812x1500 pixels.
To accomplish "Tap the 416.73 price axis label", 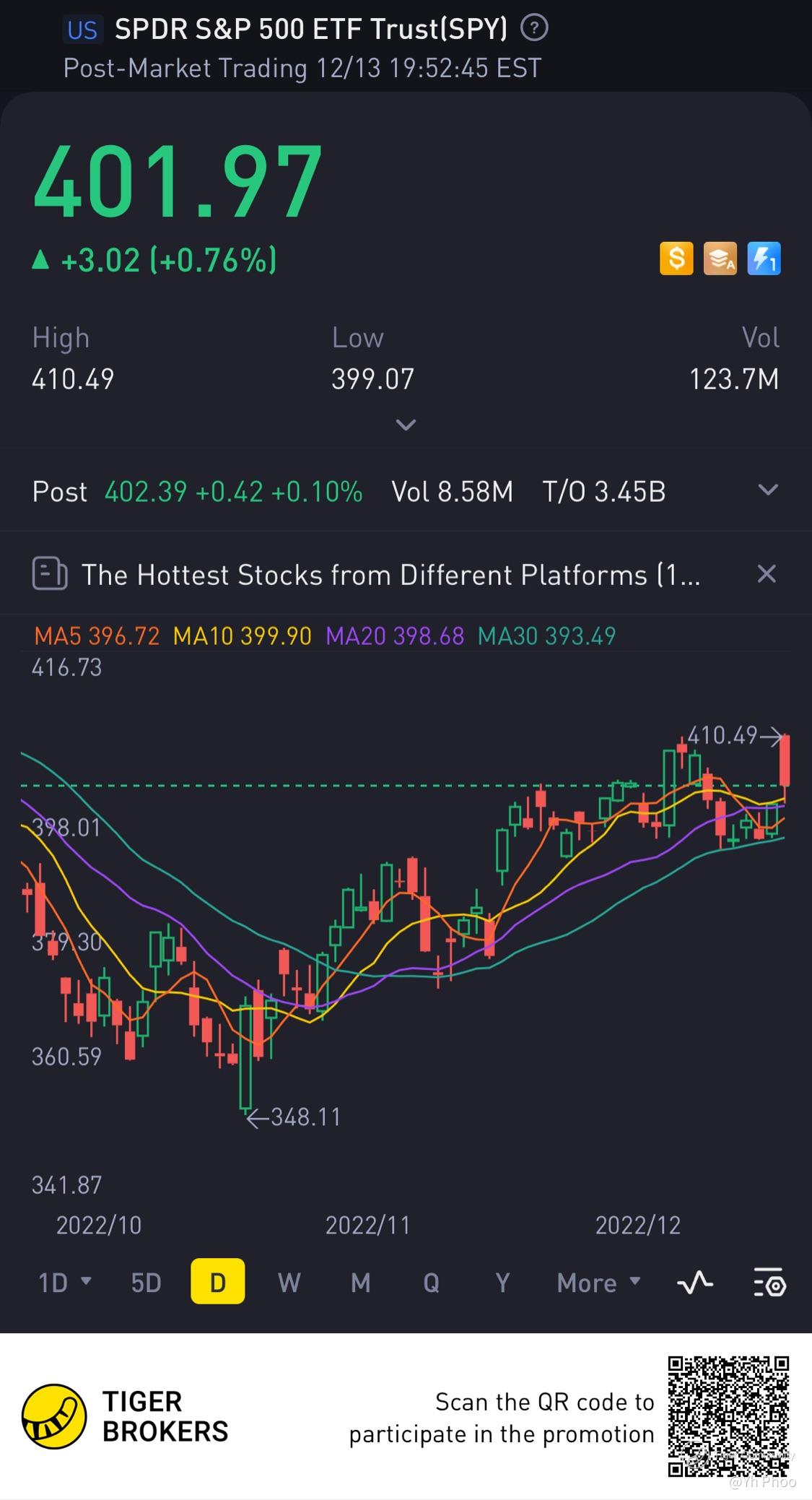I will click(66, 667).
